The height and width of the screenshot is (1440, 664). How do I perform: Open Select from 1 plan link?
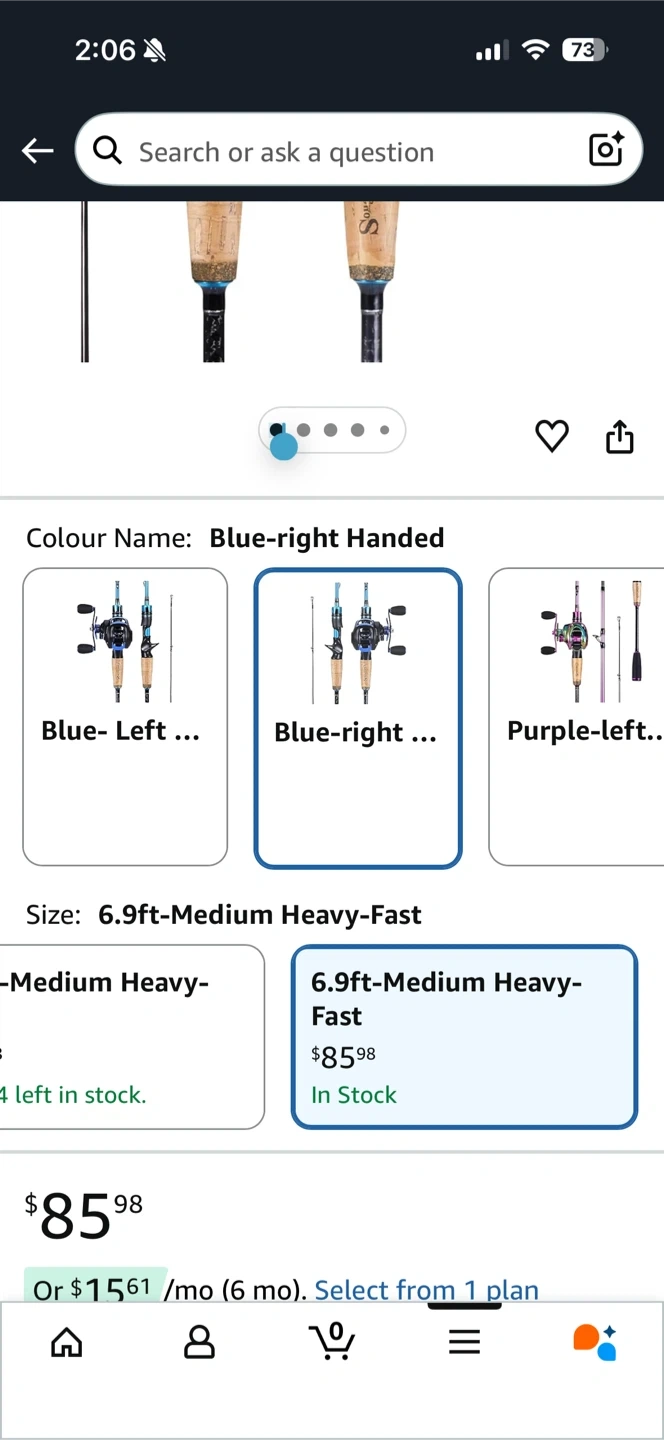427,1290
